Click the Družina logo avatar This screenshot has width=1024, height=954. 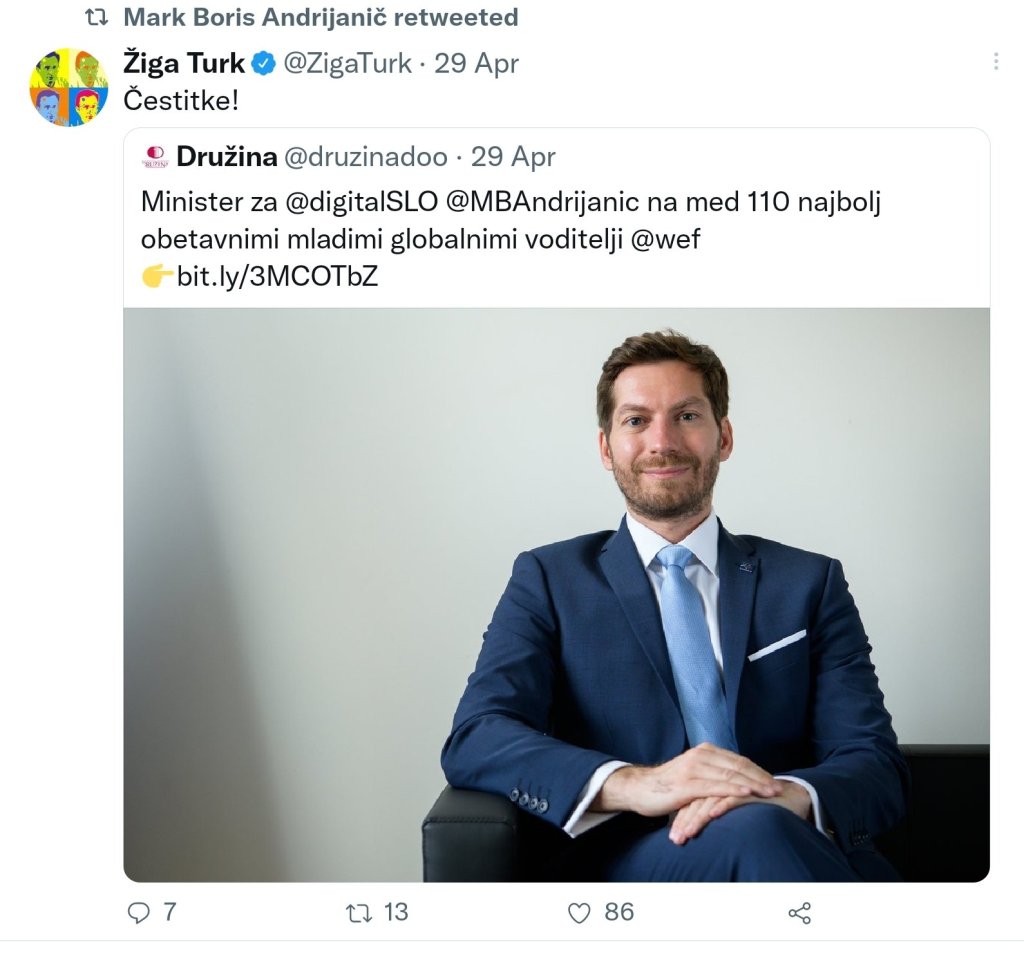(x=155, y=157)
